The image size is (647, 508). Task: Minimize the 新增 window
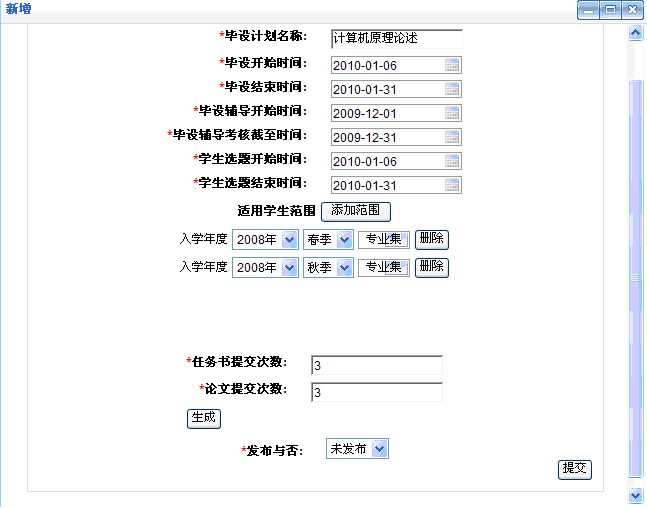[588, 9]
